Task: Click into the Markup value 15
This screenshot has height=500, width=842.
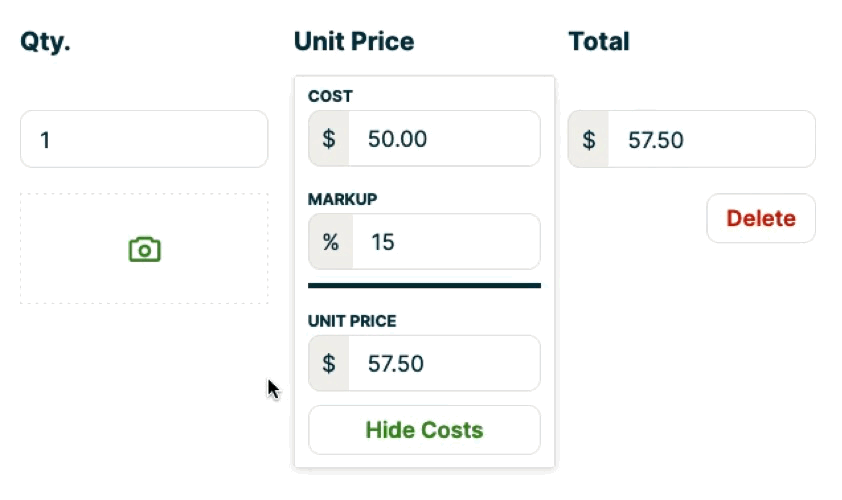Action: pos(443,242)
